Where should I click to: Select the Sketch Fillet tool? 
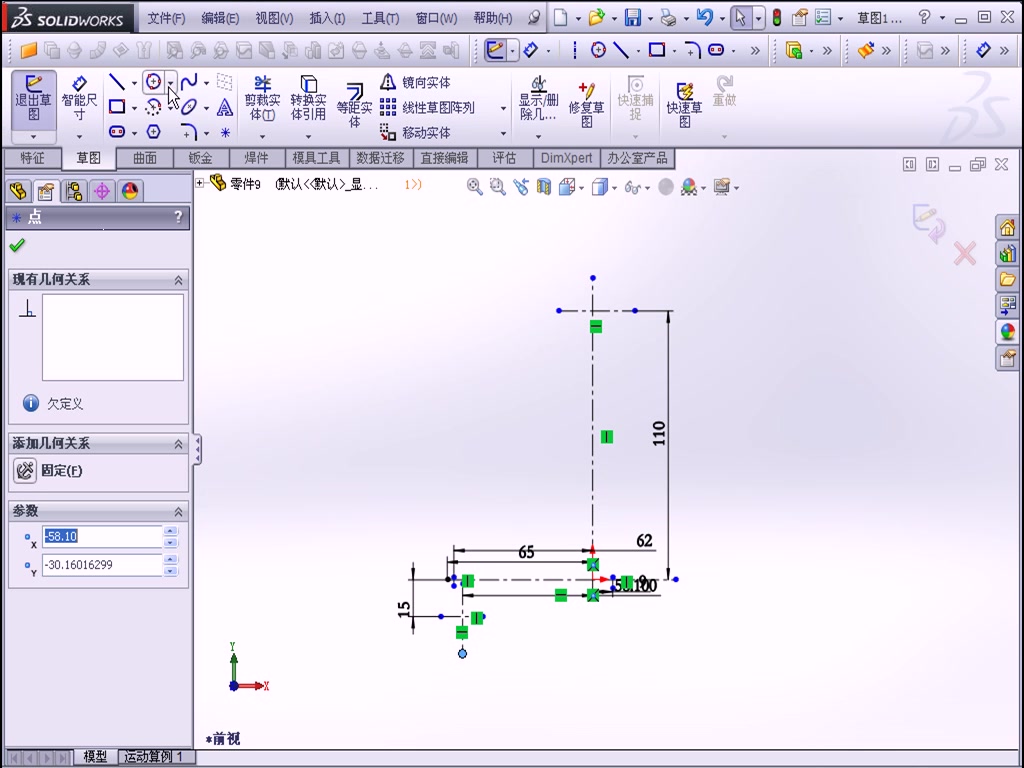[x=189, y=132]
